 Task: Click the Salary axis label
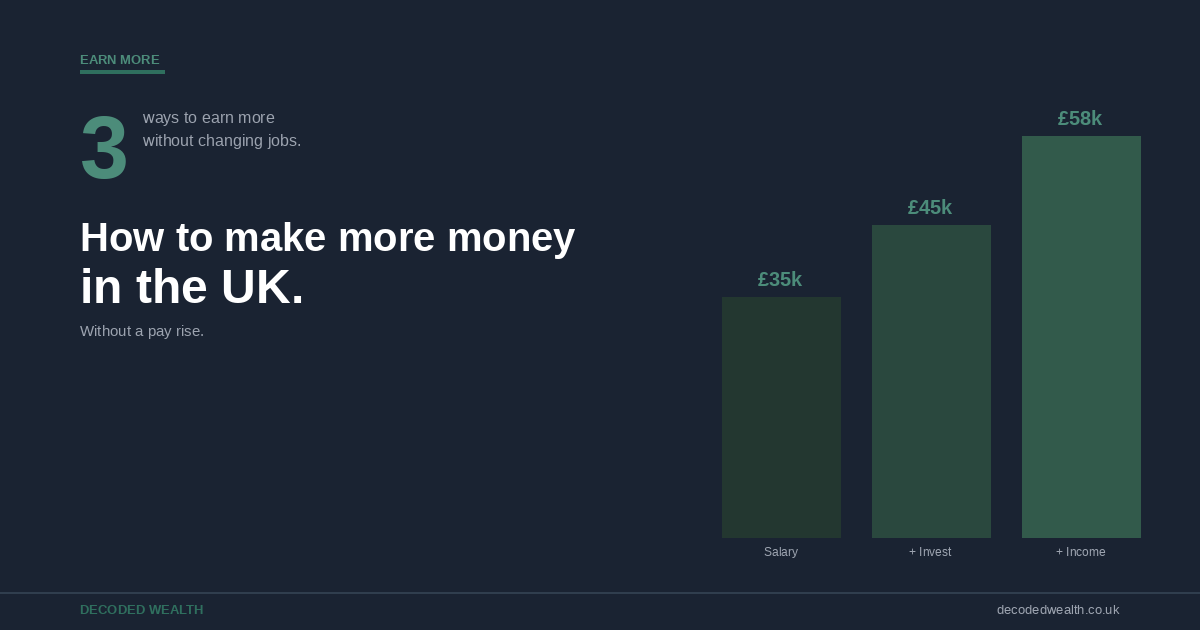pos(781,552)
